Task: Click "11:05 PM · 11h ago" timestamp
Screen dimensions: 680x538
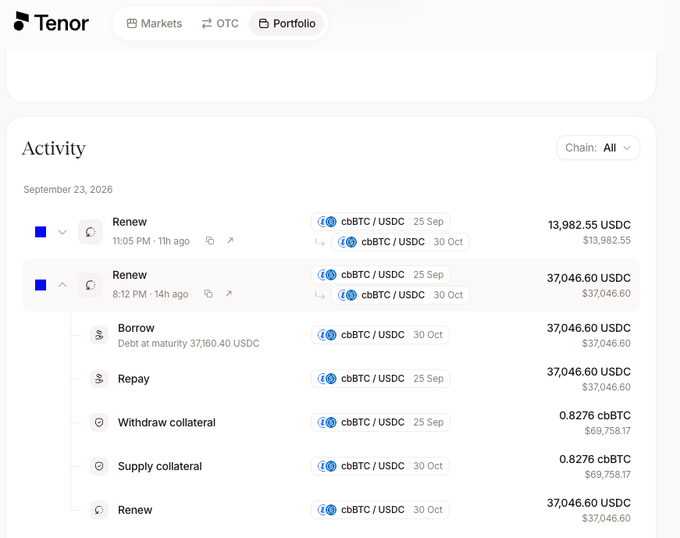Action: (151, 241)
